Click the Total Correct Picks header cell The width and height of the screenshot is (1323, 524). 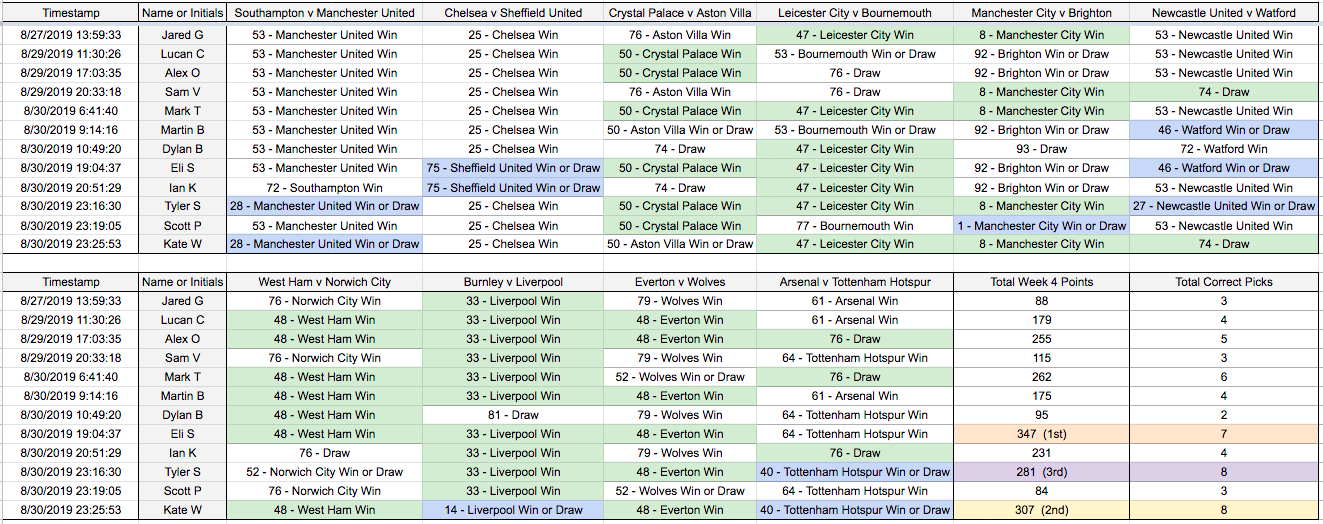pos(1223,282)
